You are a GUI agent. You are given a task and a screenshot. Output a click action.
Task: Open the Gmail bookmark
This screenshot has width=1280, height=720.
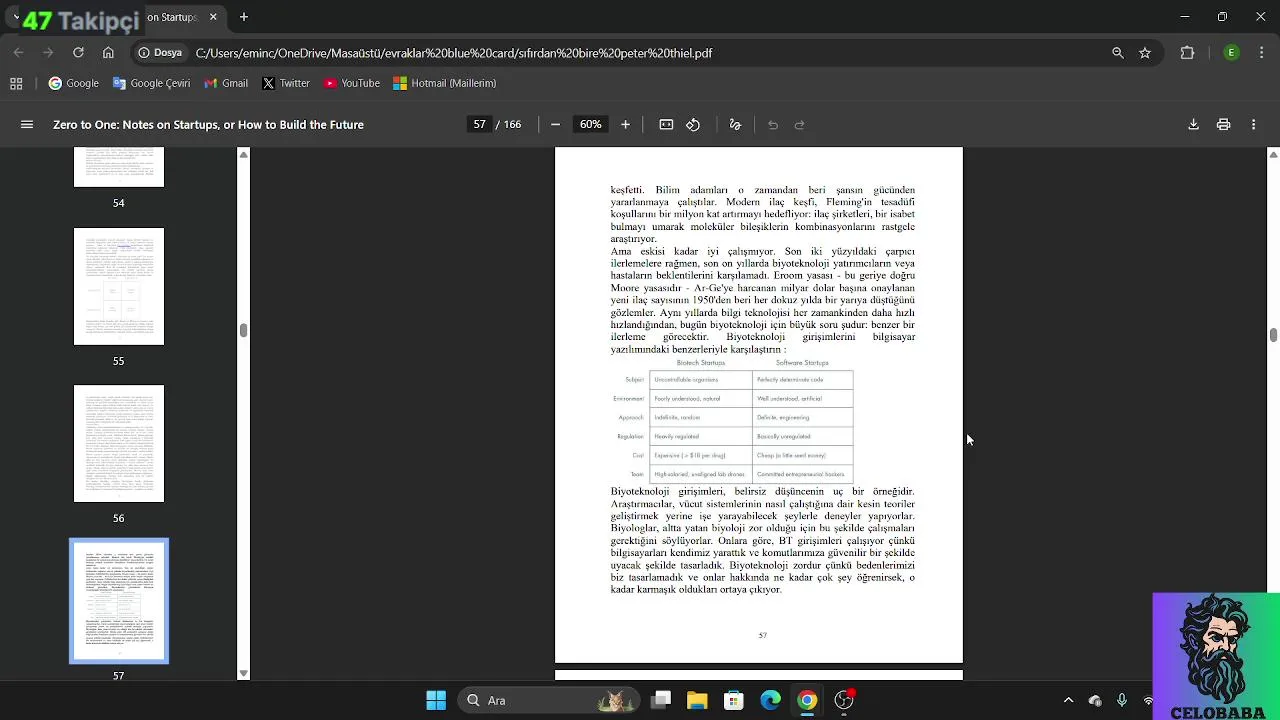coord(226,83)
